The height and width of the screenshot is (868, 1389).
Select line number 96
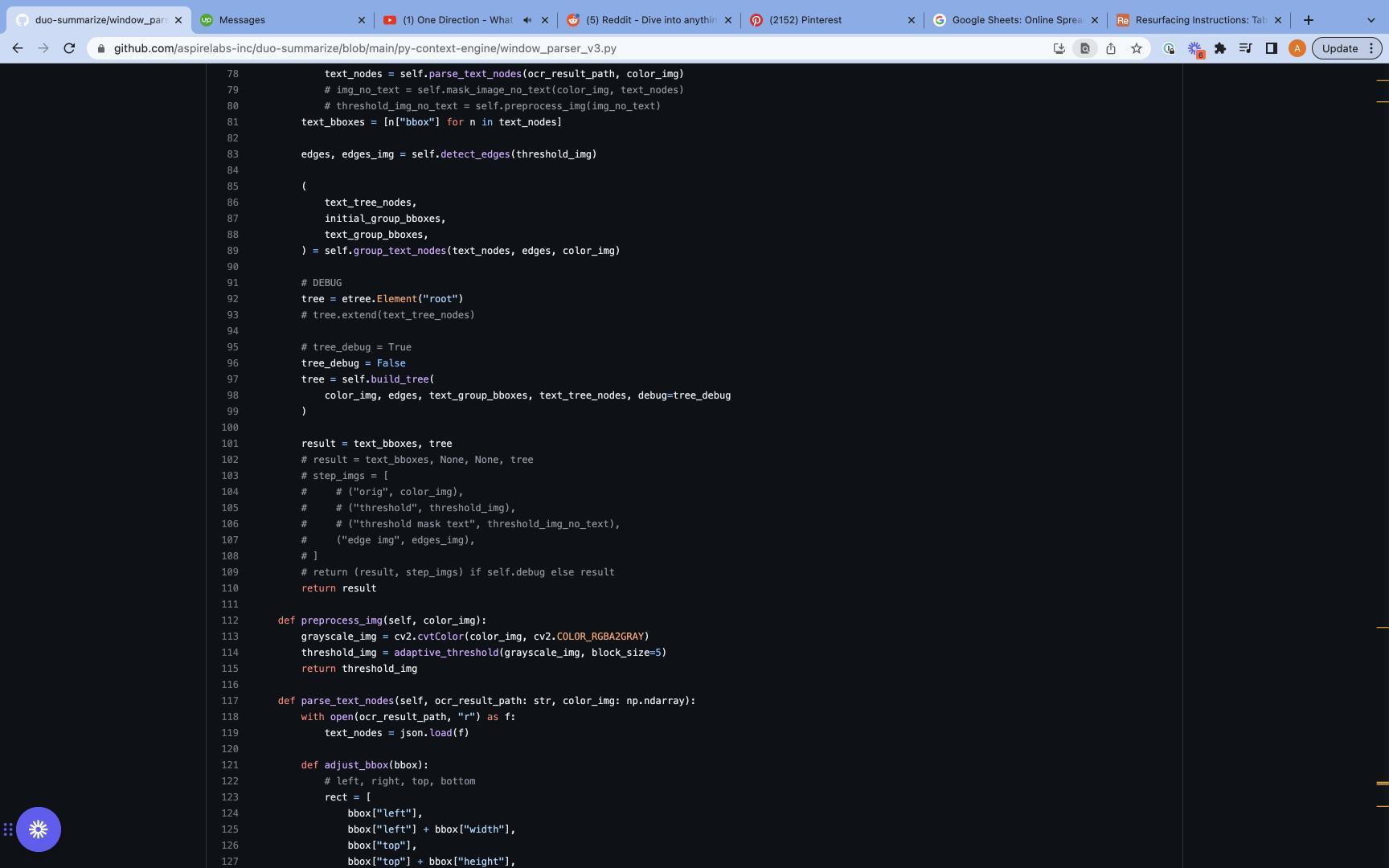pos(232,363)
